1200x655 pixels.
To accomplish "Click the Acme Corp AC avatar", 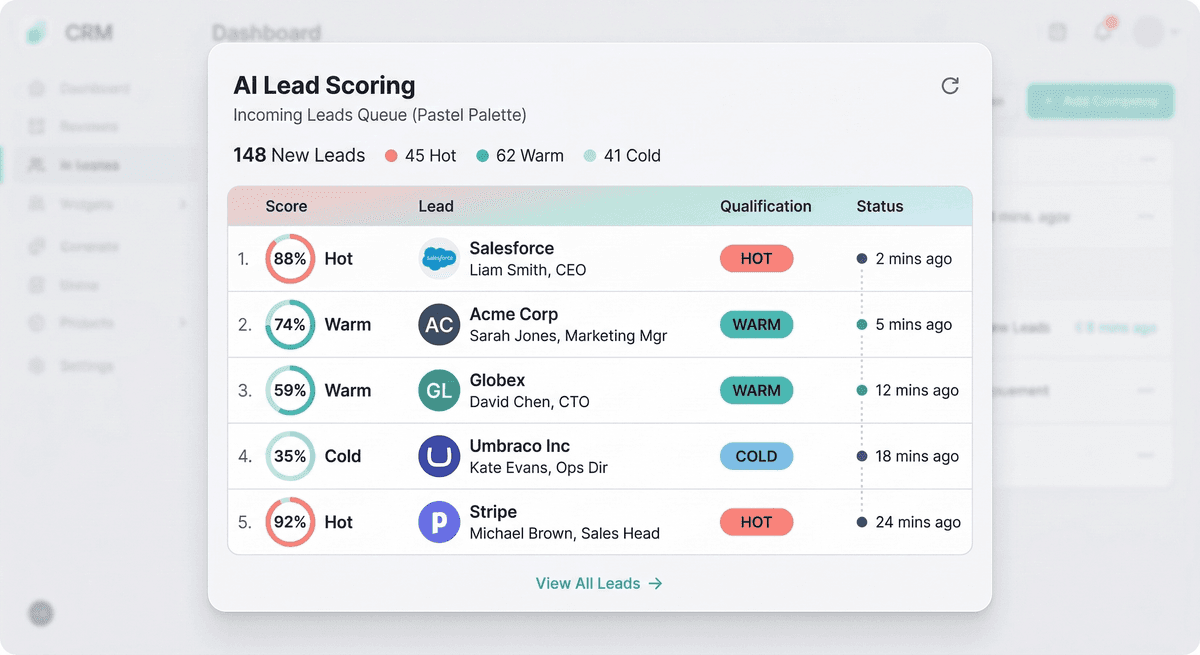I will pos(438,324).
